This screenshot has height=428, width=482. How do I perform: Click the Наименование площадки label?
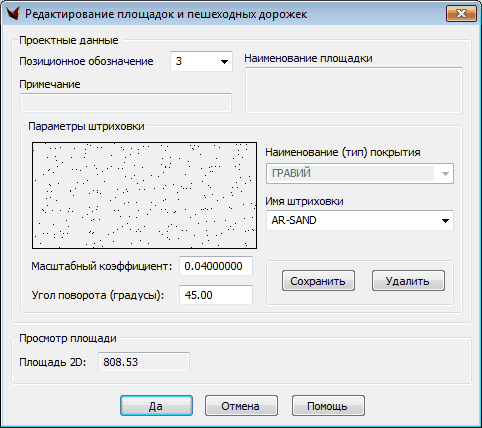308,58
